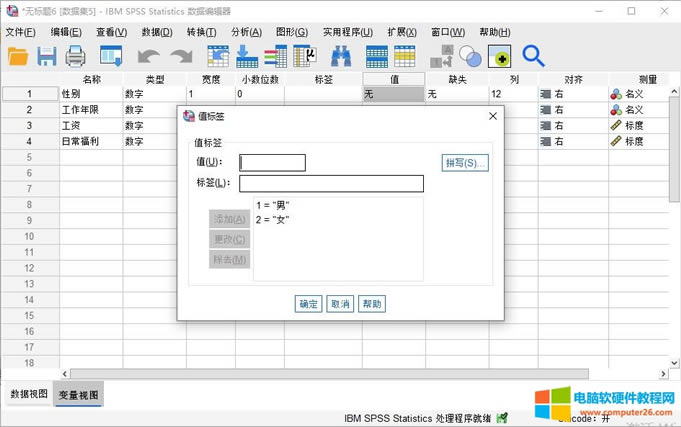Viewport: 681px width, 427px height.
Task: Go to variable toolbar icon
Action: click(x=247, y=56)
